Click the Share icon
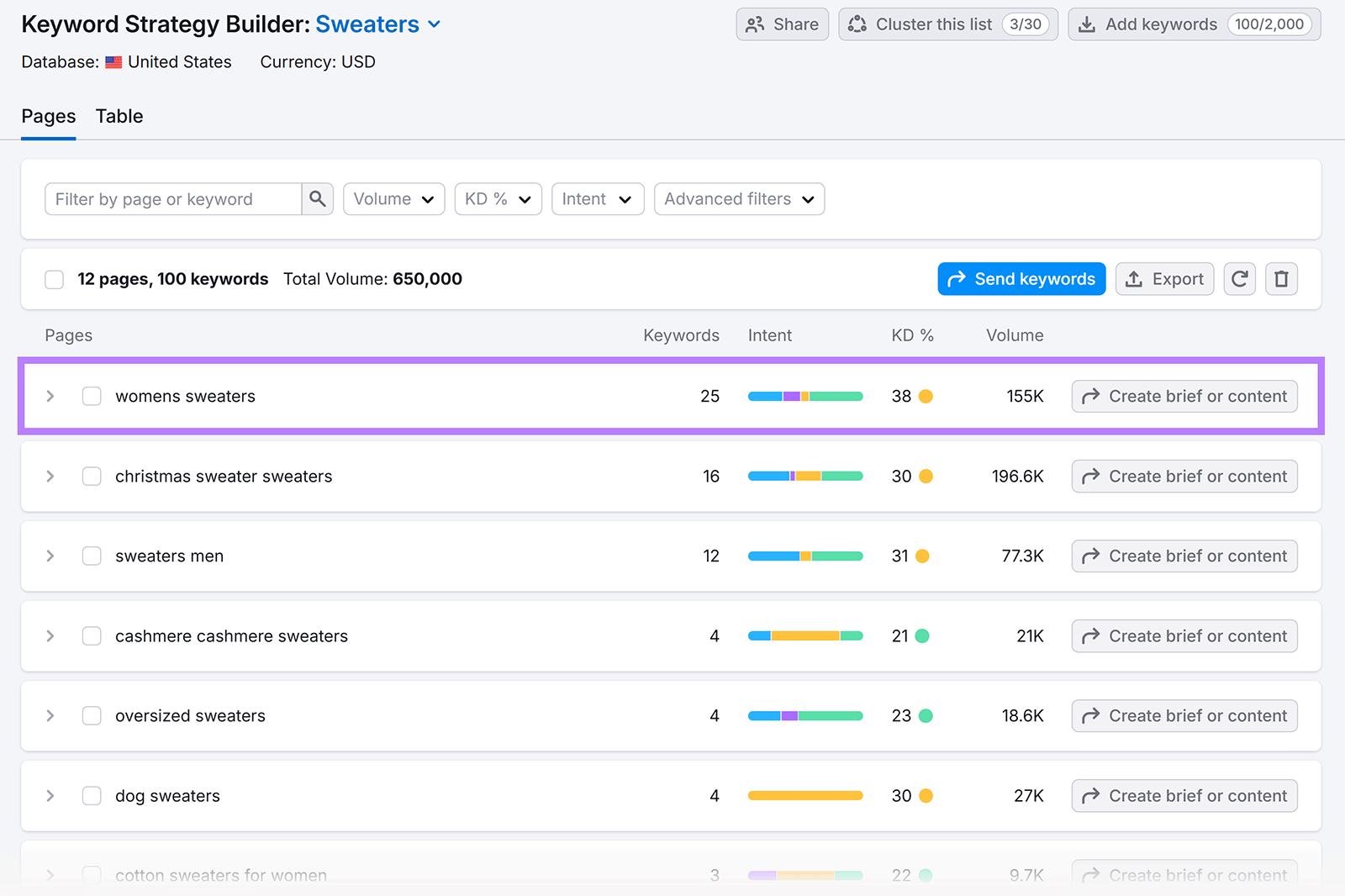Screen dimensions: 1345x896 [756, 24]
